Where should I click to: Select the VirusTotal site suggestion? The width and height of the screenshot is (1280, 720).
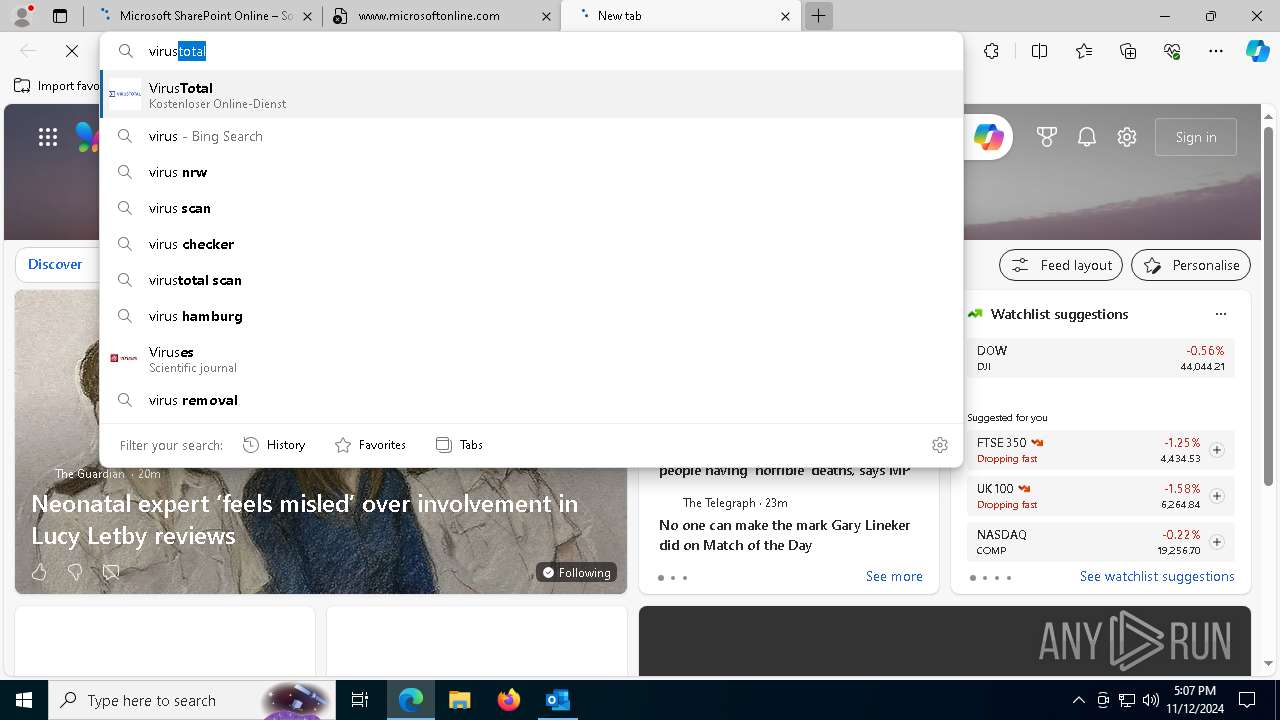[531, 95]
